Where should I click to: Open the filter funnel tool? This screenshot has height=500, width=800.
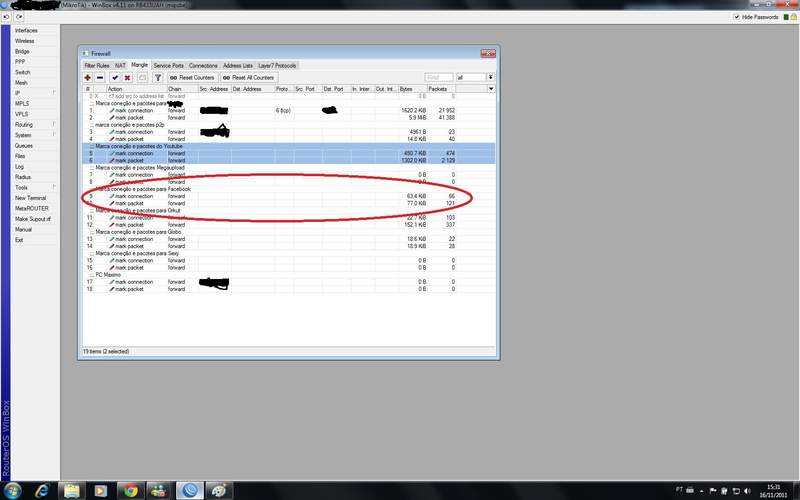158,78
